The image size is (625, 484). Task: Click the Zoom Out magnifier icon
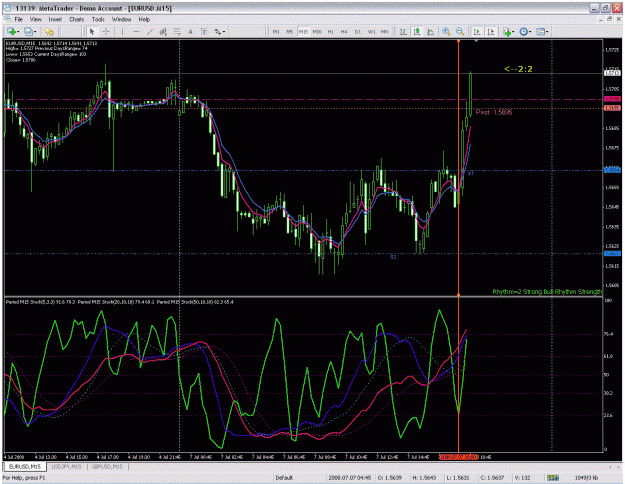click(x=460, y=31)
